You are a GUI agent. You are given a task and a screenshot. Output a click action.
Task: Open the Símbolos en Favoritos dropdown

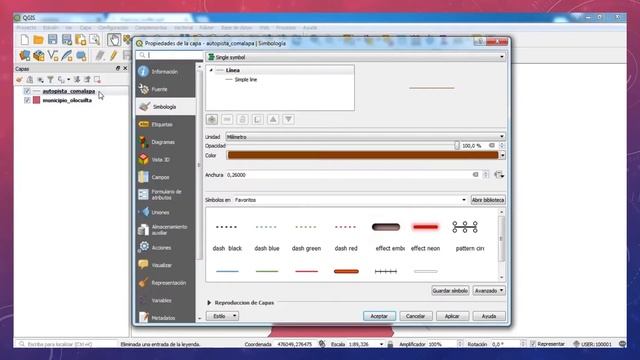point(351,200)
